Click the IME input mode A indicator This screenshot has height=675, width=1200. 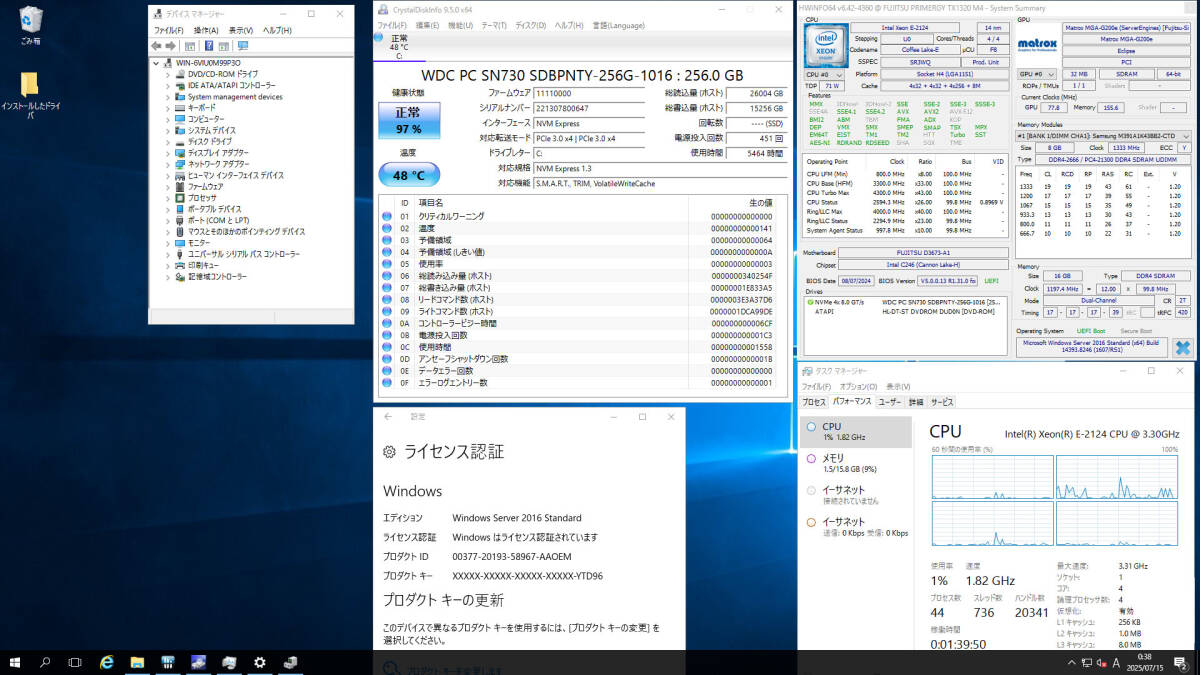coord(1116,662)
